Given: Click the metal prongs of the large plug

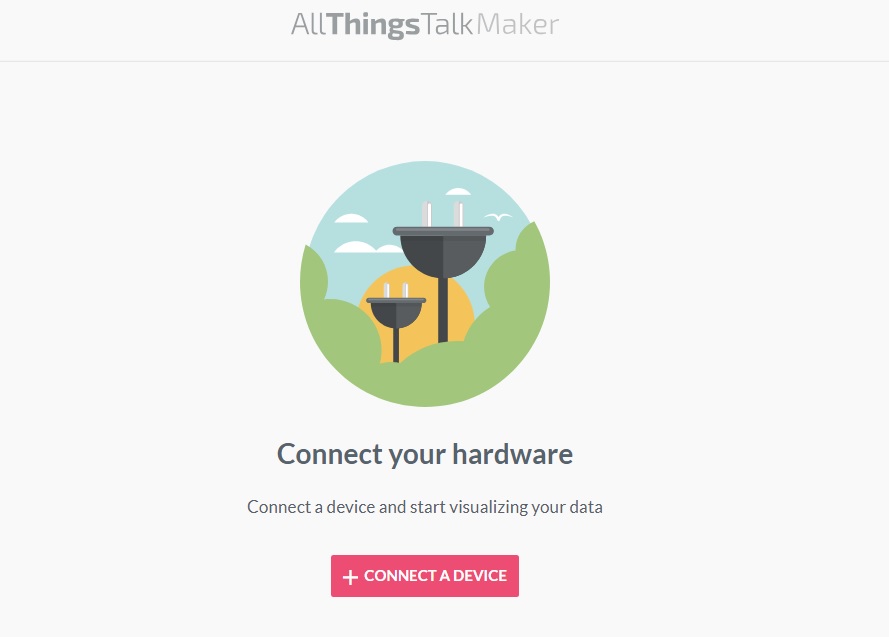Looking at the screenshot, I should tap(443, 214).
